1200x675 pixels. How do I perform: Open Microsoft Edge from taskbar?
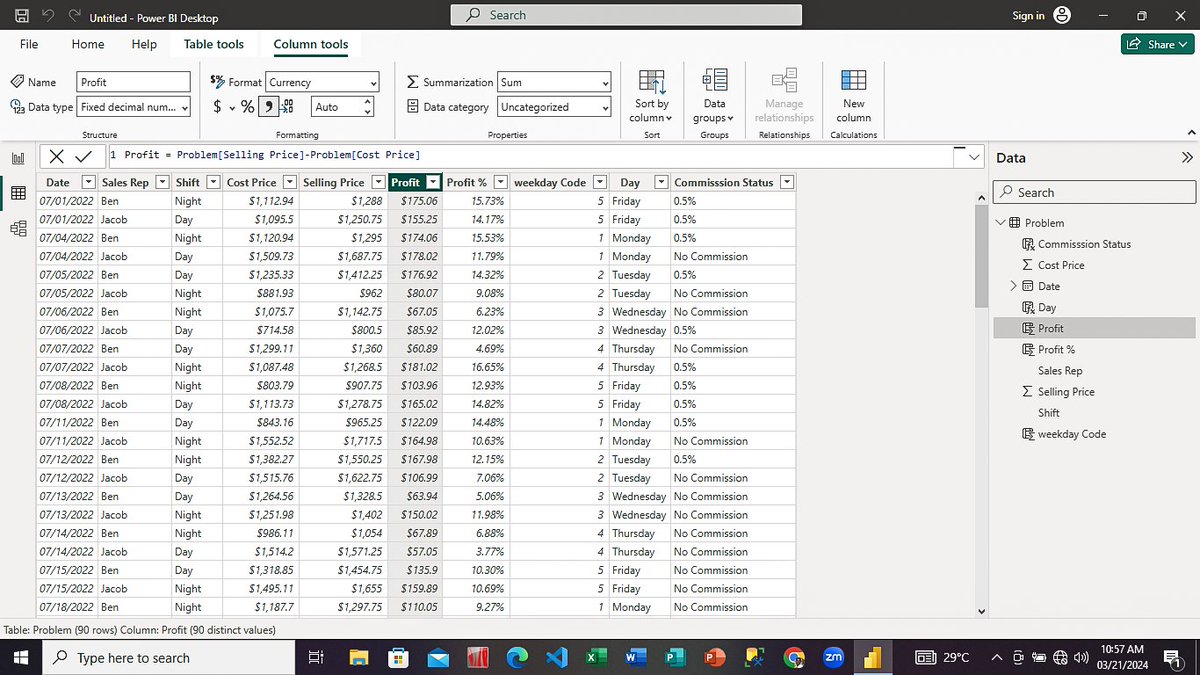(x=517, y=657)
